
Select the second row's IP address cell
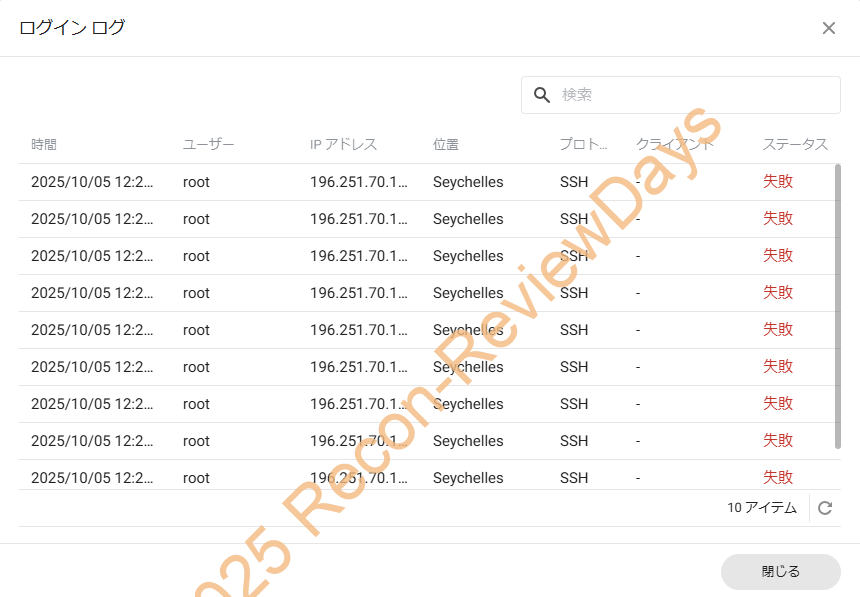pos(359,219)
